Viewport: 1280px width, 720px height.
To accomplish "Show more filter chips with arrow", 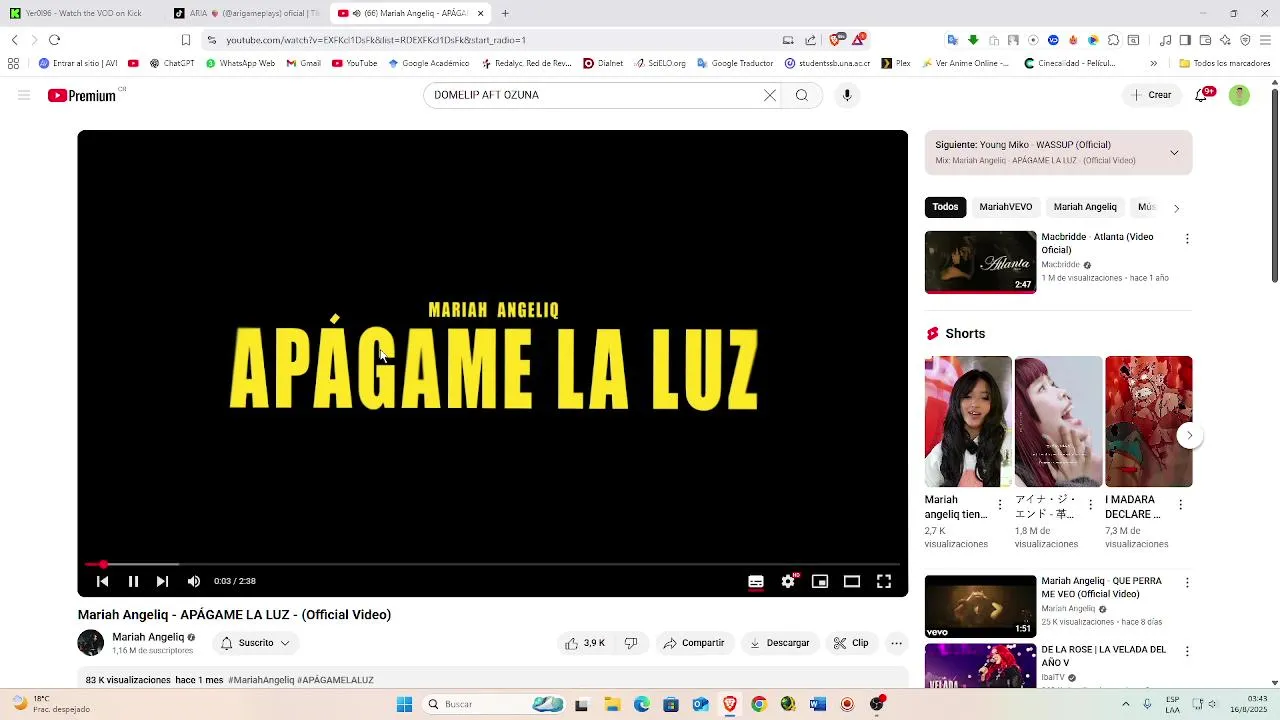I will (x=1176, y=208).
